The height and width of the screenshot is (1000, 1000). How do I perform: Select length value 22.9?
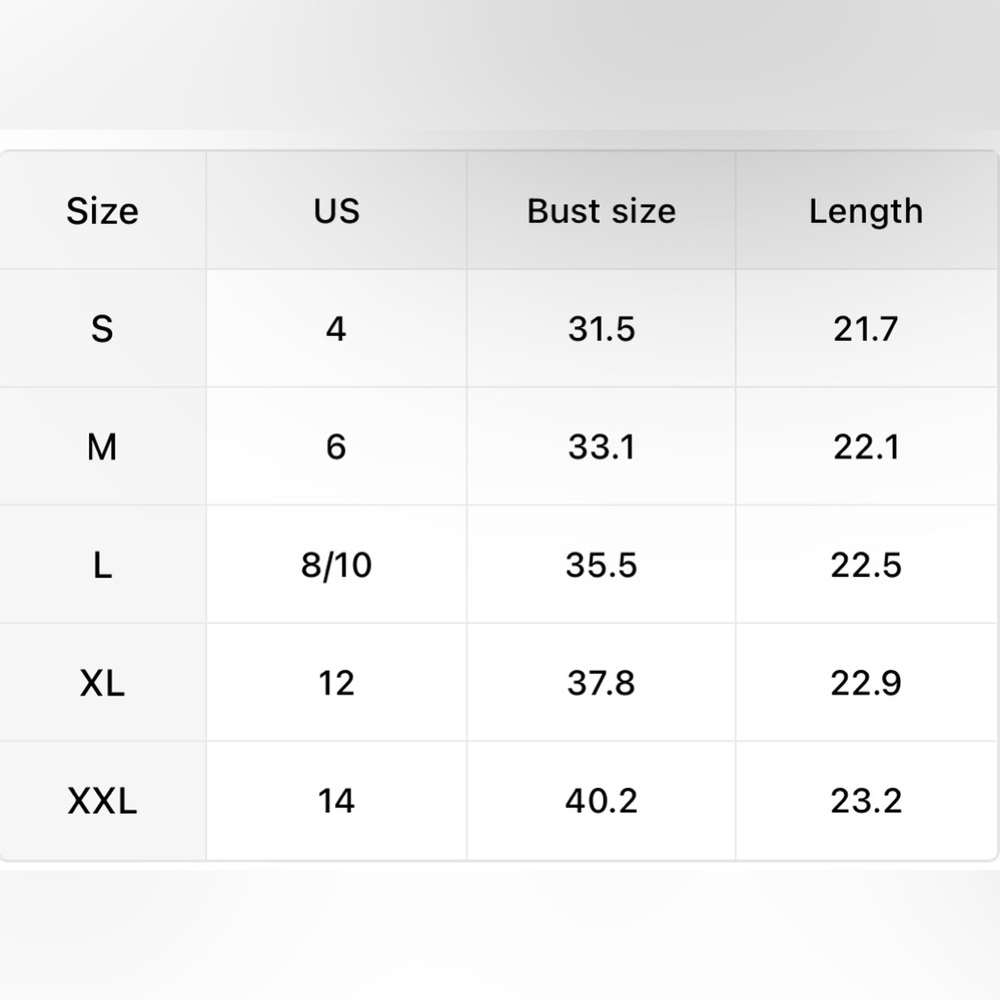[866, 683]
